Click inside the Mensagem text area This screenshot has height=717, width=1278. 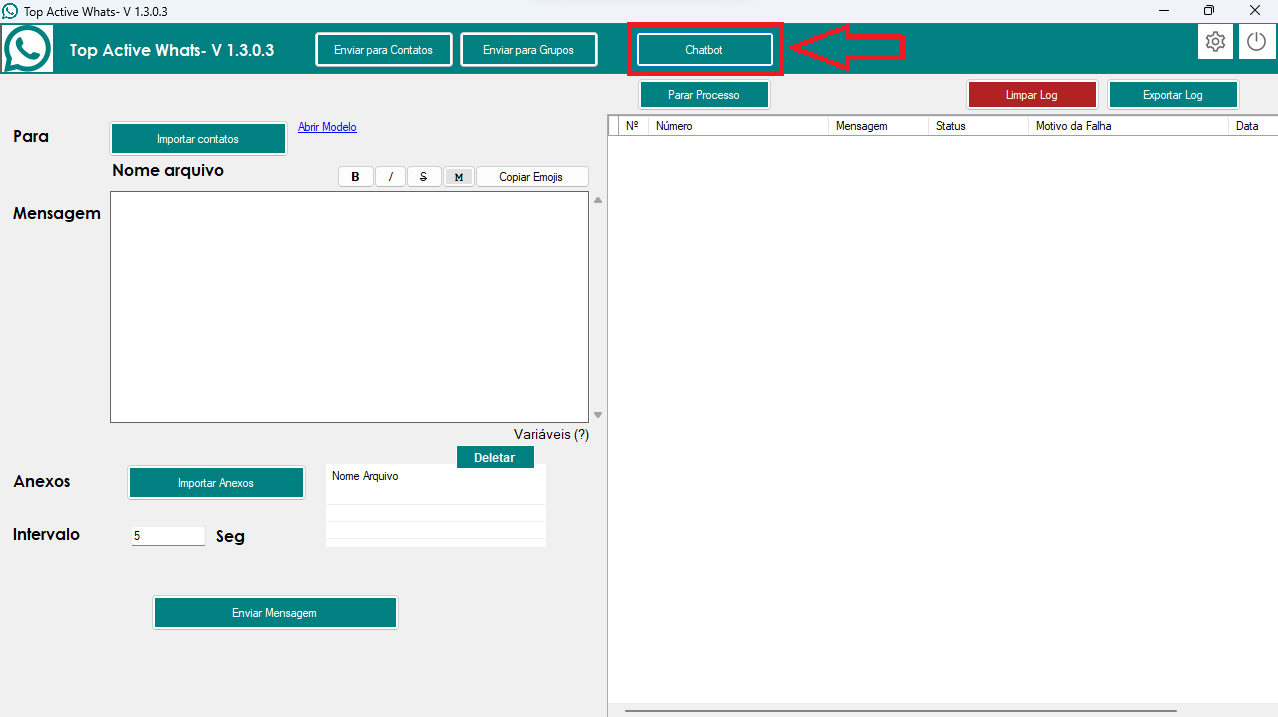click(349, 307)
